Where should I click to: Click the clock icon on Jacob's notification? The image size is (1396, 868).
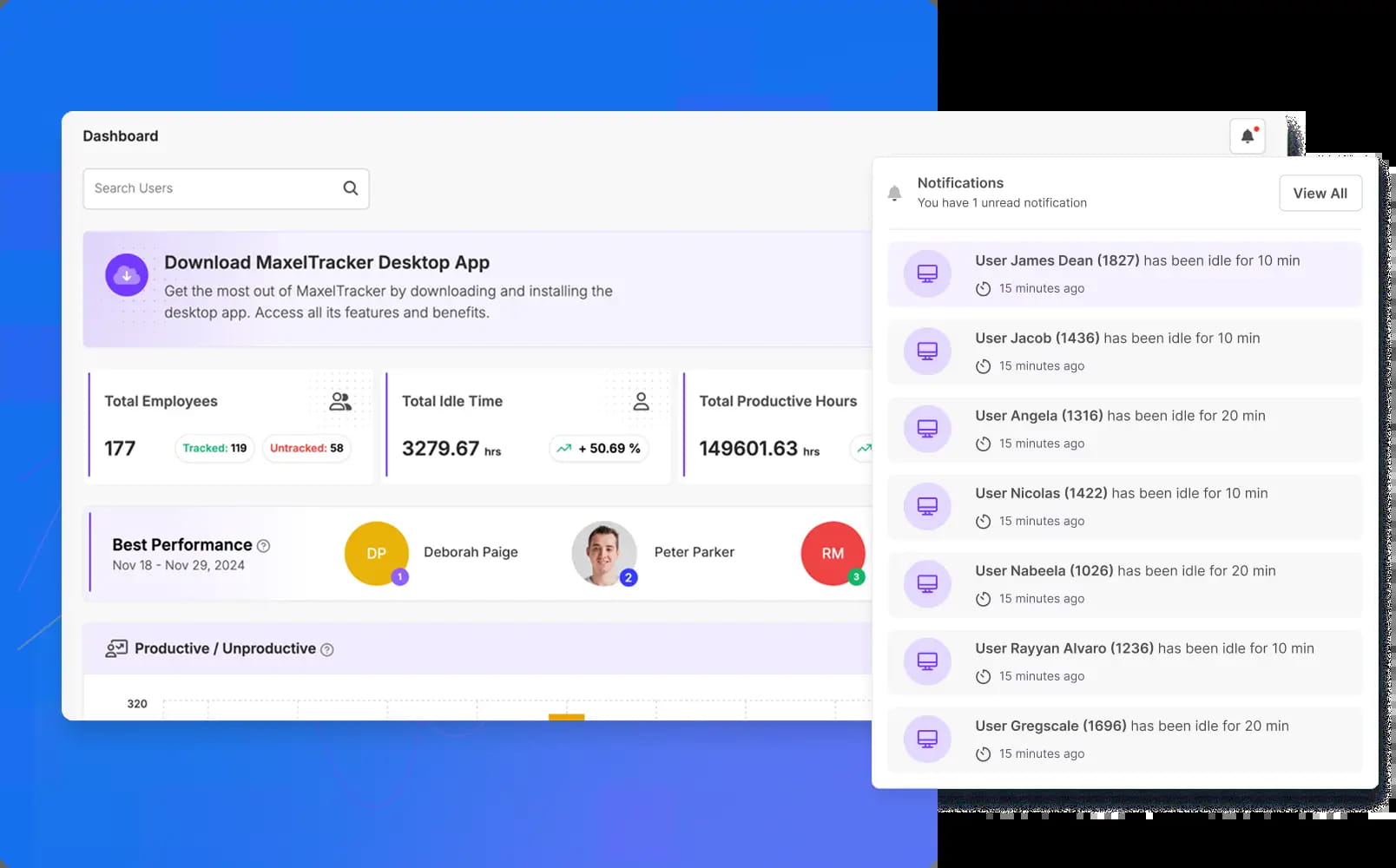pos(983,365)
